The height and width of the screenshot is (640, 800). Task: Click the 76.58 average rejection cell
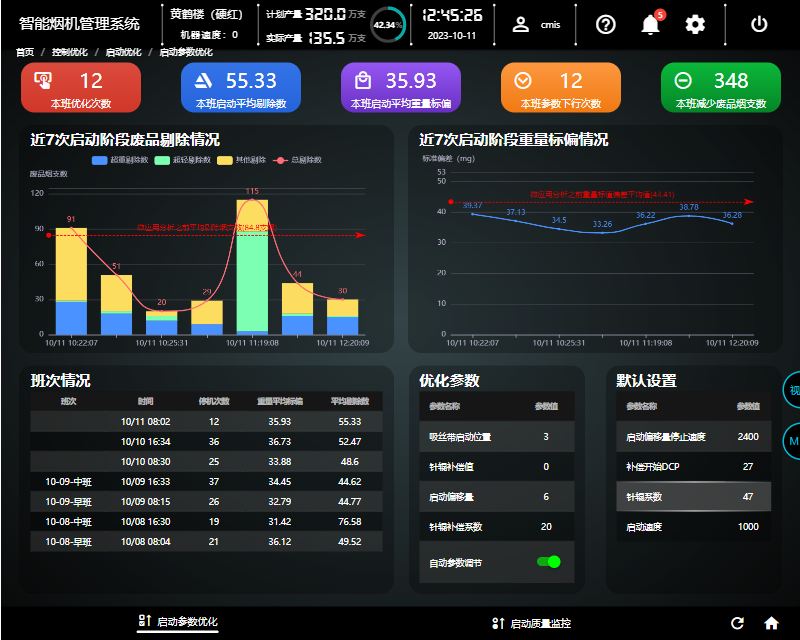[x=349, y=522]
